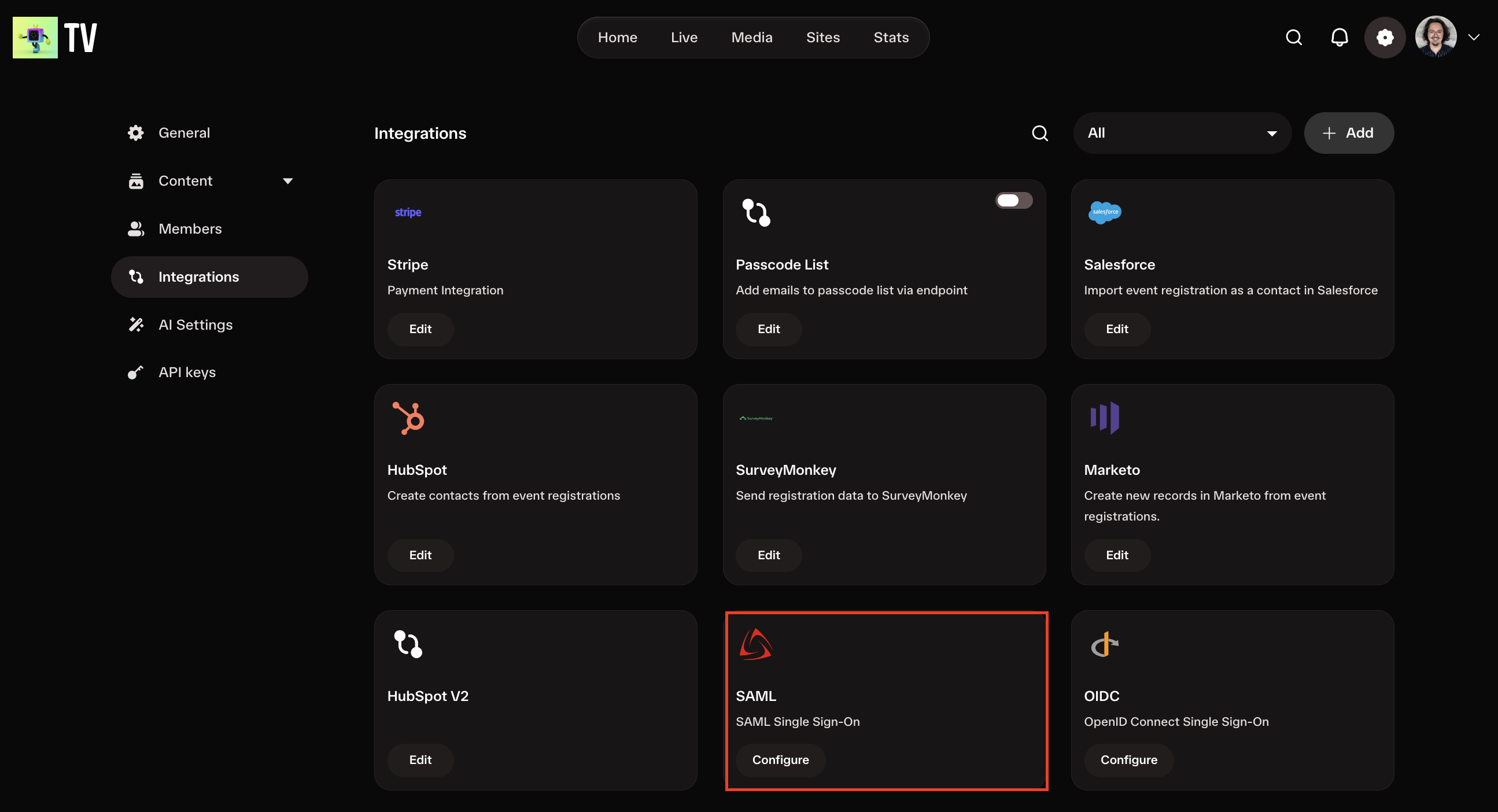Click the SurveyMonkey card title
The width and height of the screenshot is (1498, 812).
point(785,470)
